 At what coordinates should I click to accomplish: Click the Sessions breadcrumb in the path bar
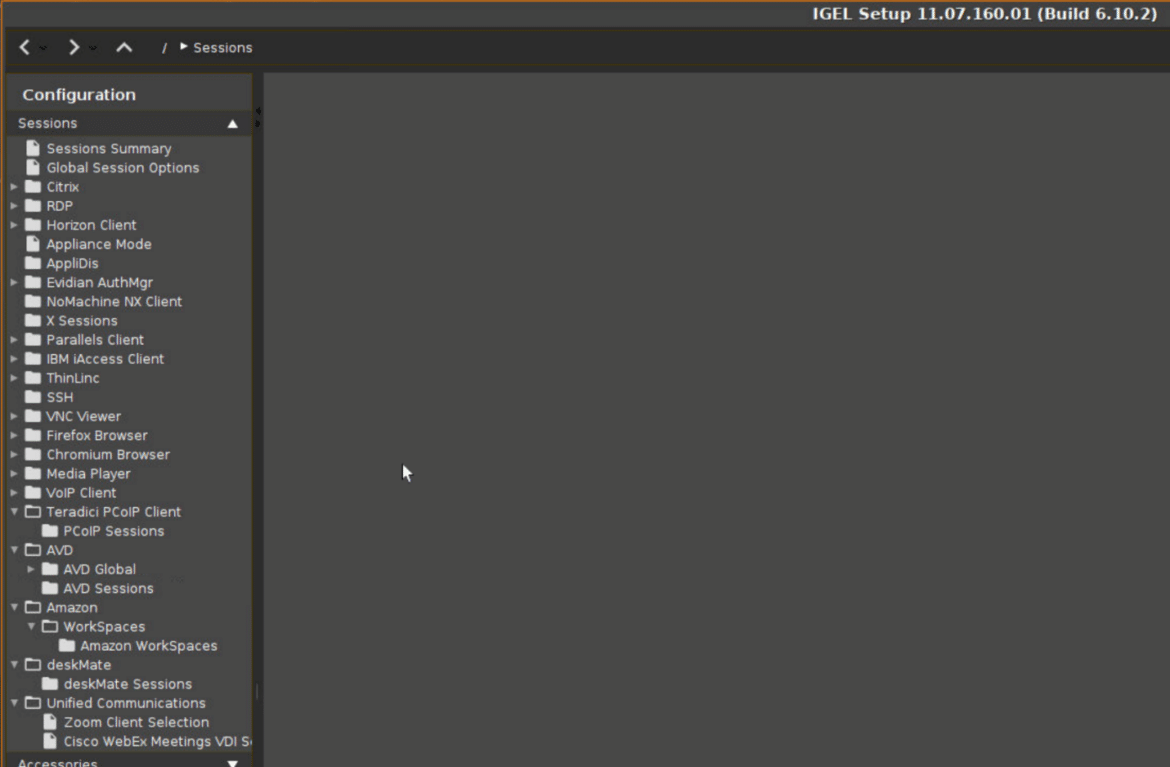click(222, 48)
